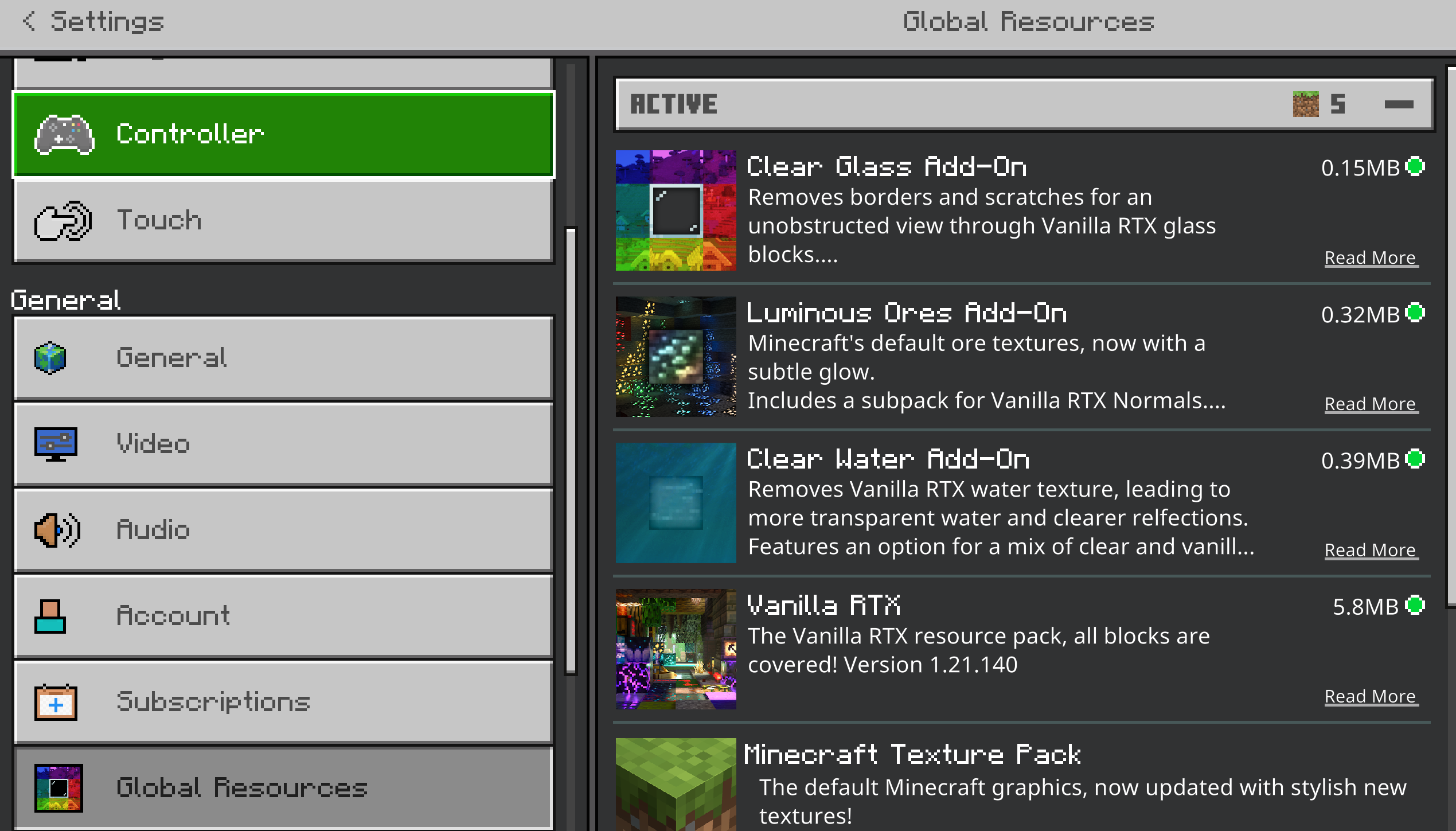Click the Video monitor icon
The image size is (1456, 831).
click(x=56, y=444)
